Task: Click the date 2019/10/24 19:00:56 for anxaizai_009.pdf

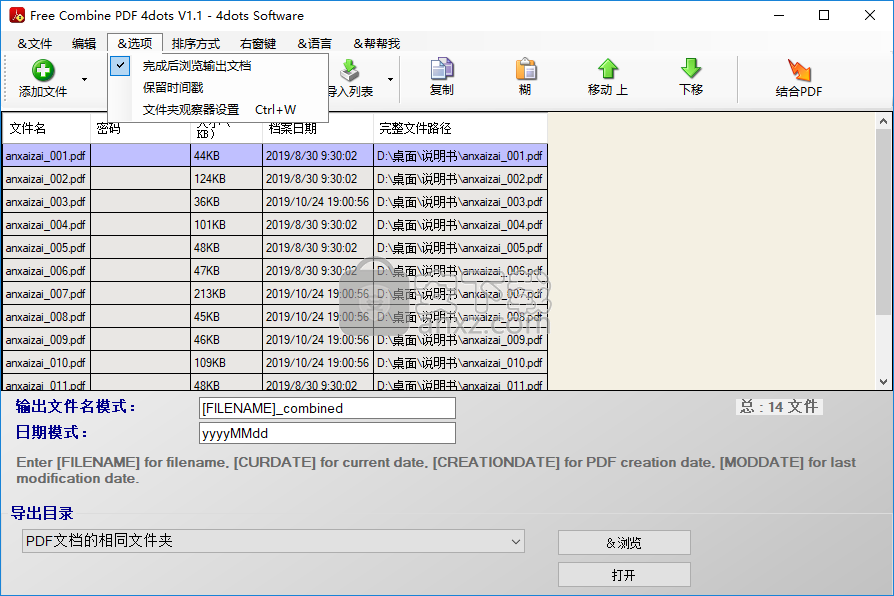Action: [x=318, y=340]
